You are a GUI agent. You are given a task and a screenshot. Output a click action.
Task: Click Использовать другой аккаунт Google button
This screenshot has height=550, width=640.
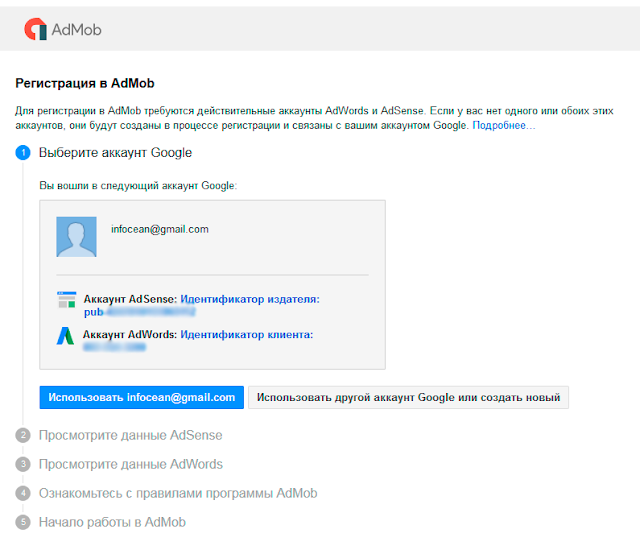(x=408, y=397)
